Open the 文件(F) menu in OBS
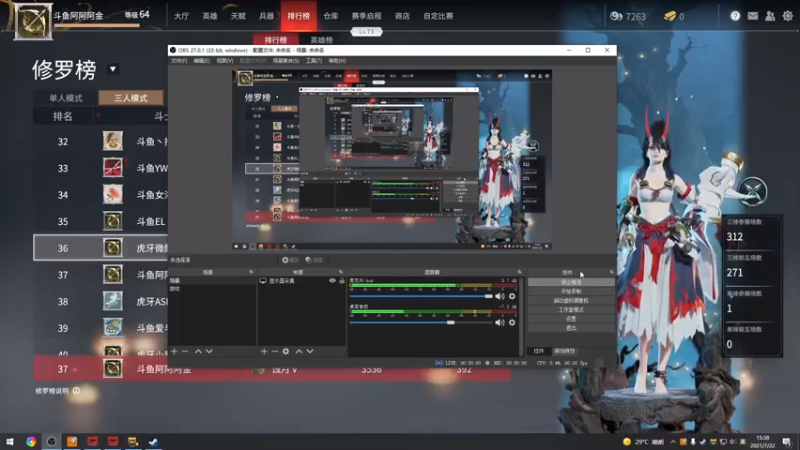 179,61
